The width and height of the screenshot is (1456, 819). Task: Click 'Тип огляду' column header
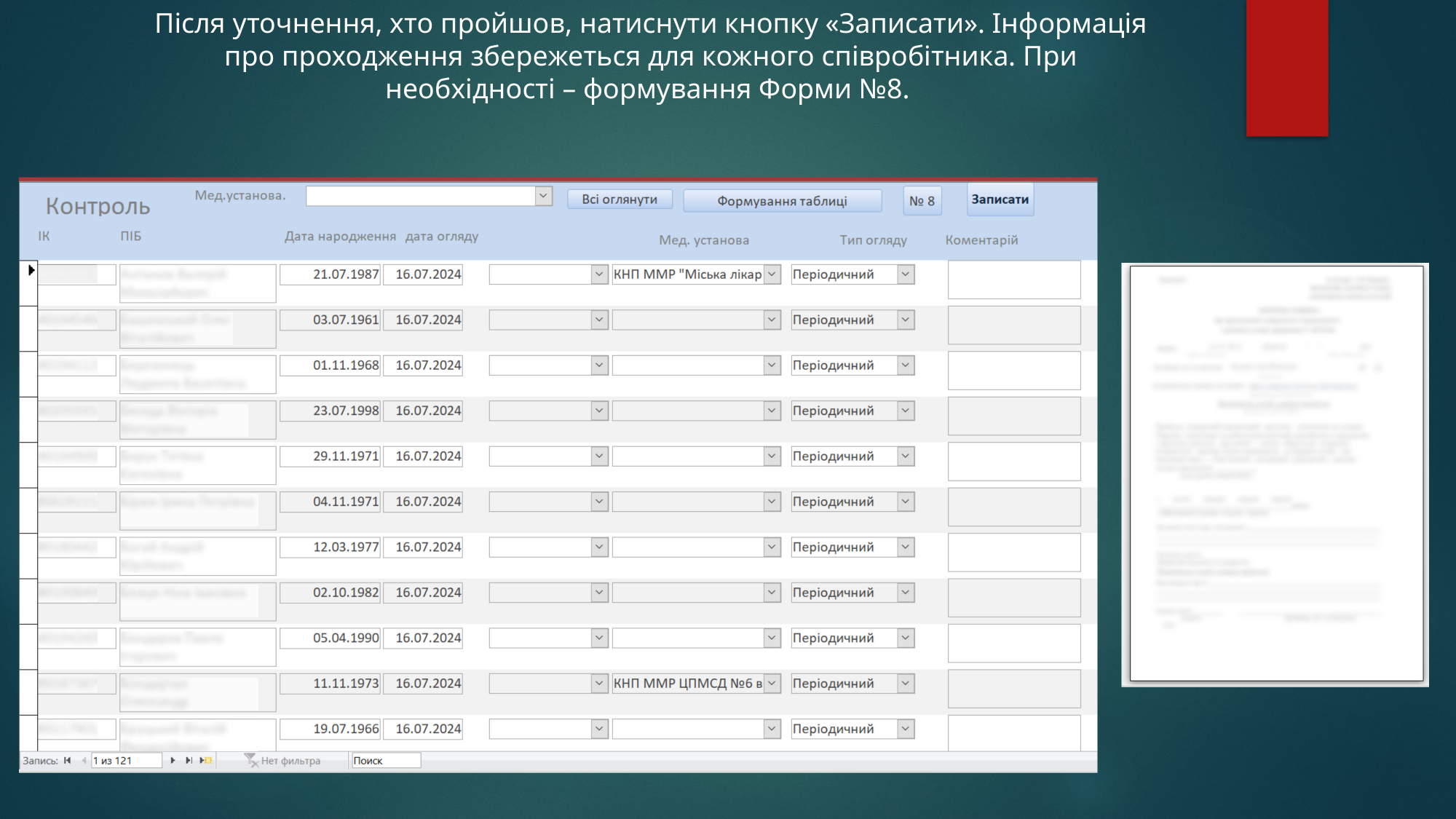tap(874, 240)
